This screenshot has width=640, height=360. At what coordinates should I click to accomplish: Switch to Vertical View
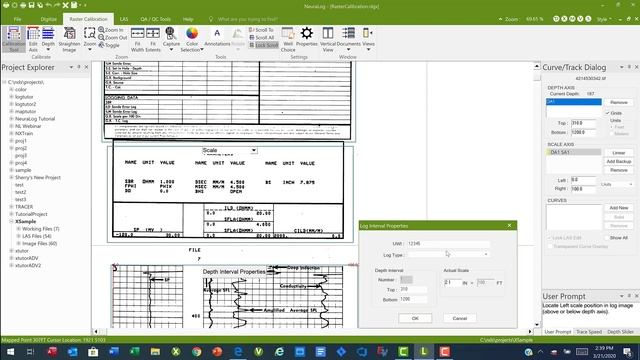pos(328,39)
